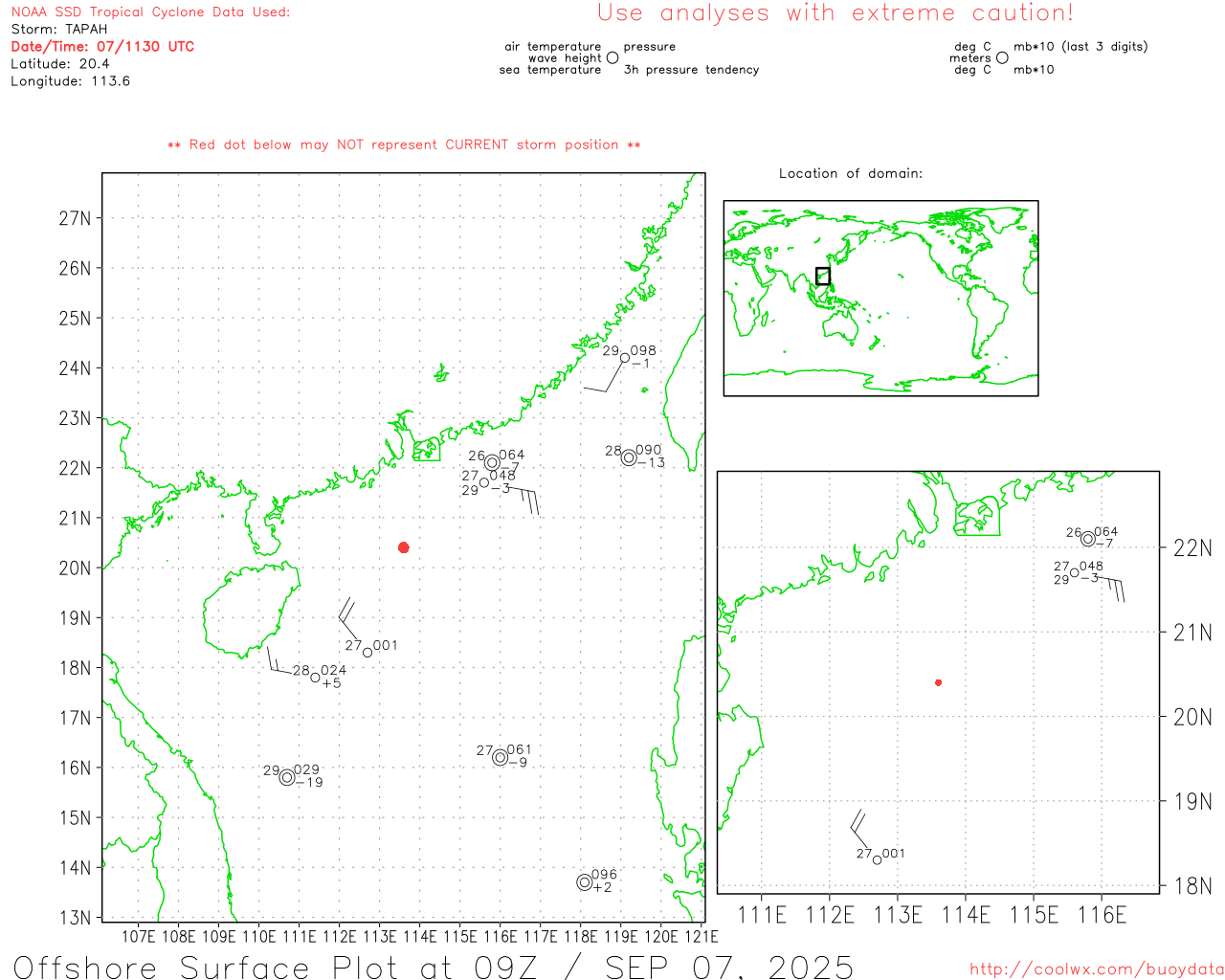
Task: Click the '27N' latitude axis label
Action: pos(75,218)
